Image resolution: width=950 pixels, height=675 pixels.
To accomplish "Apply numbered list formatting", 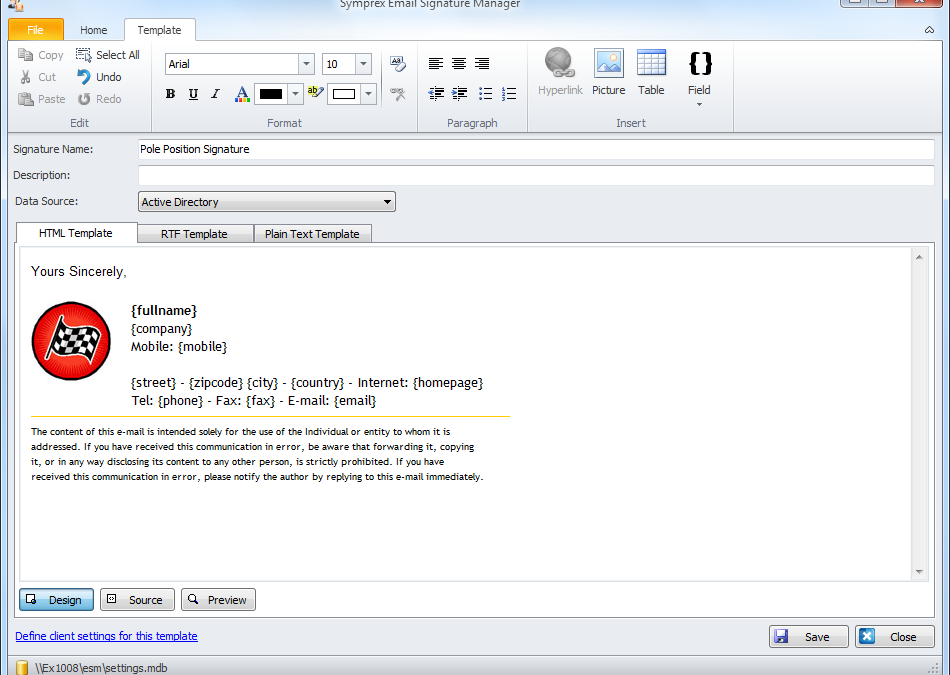I will click(x=508, y=93).
